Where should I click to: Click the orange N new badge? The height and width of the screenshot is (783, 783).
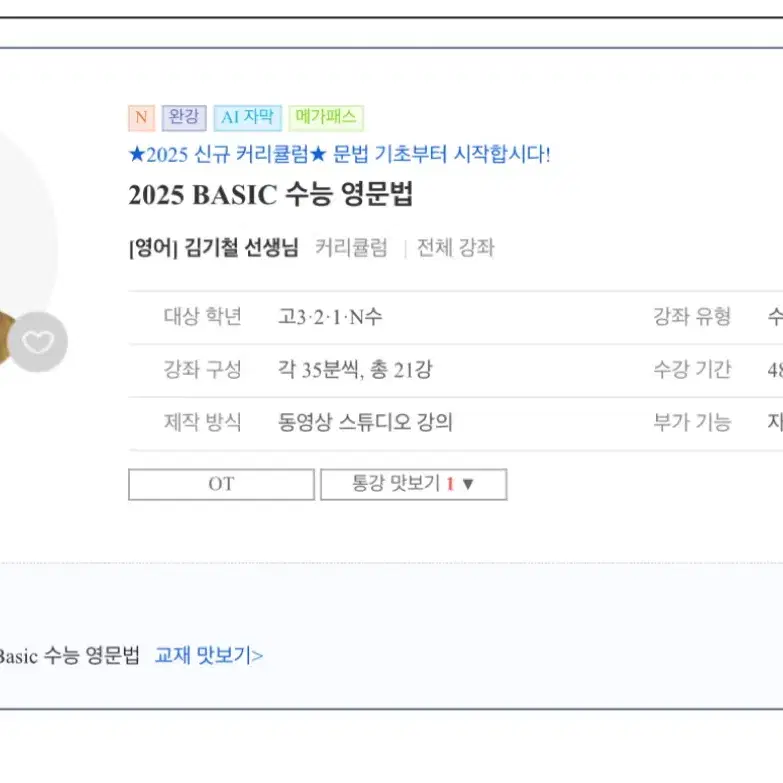[x=141, y=118]
